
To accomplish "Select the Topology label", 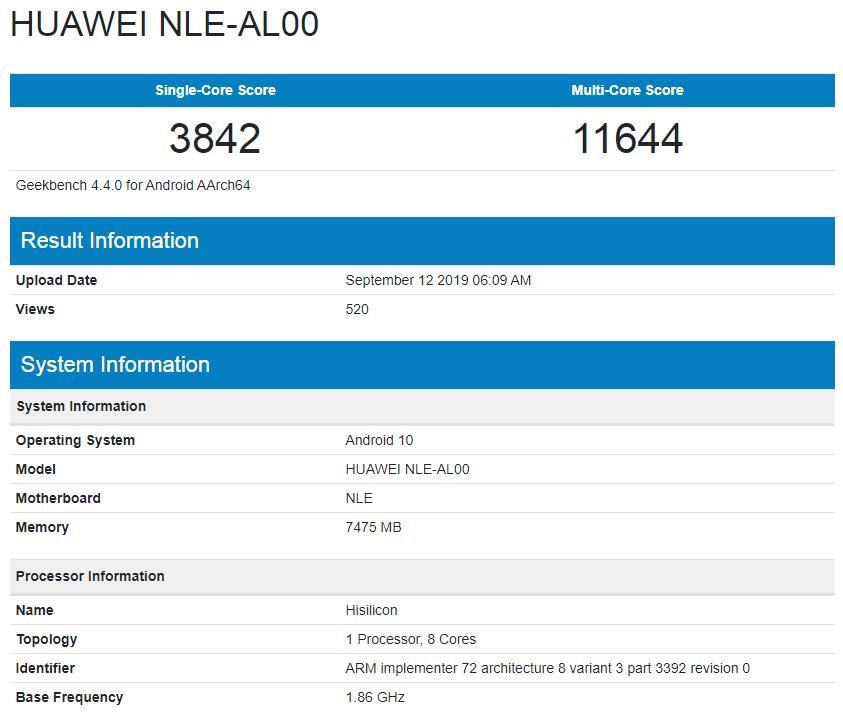I will click(x=47, y=639).
